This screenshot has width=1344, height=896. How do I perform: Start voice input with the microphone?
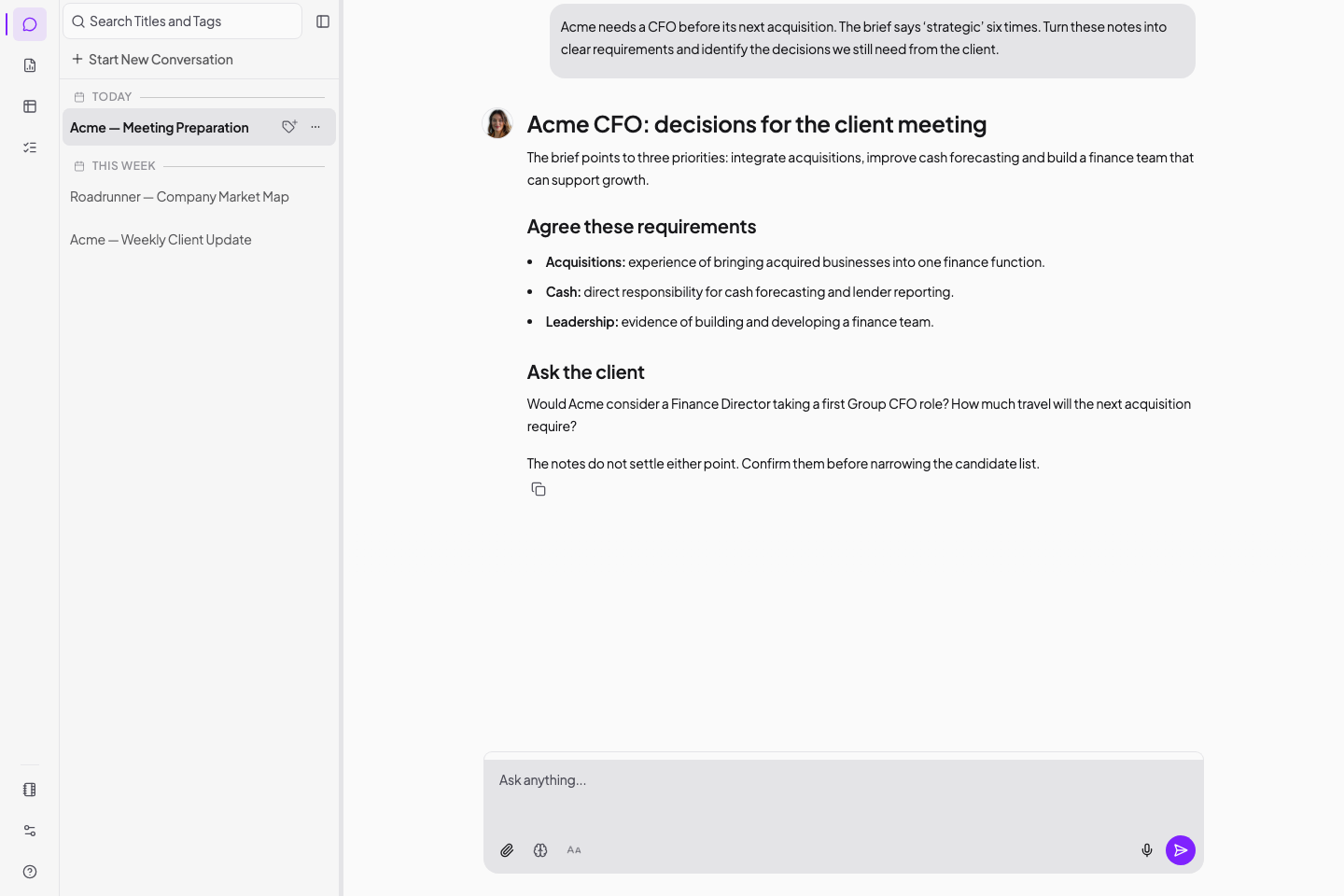tap(1147, 850)
